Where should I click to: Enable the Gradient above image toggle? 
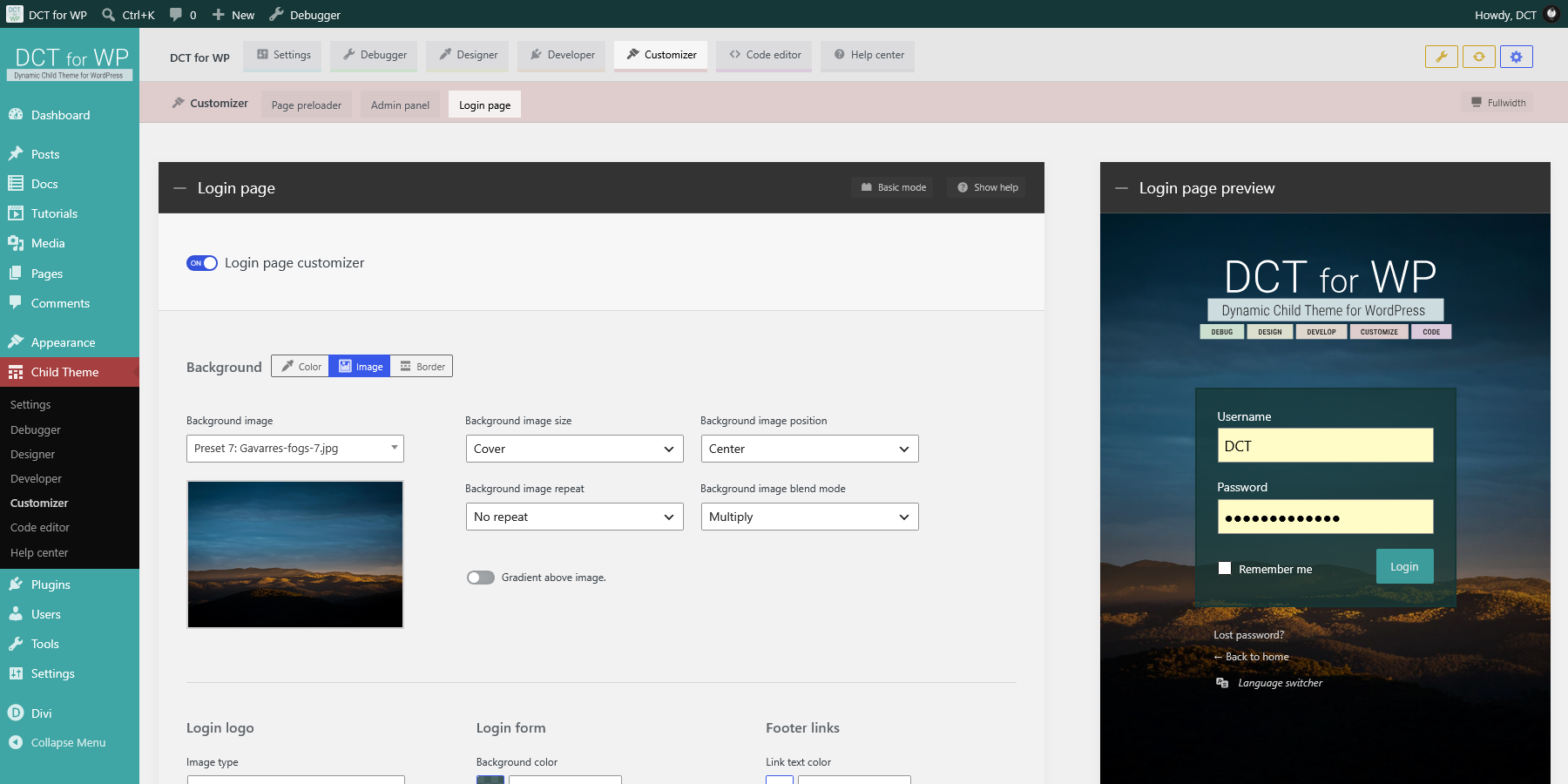(x=480, y=578)
